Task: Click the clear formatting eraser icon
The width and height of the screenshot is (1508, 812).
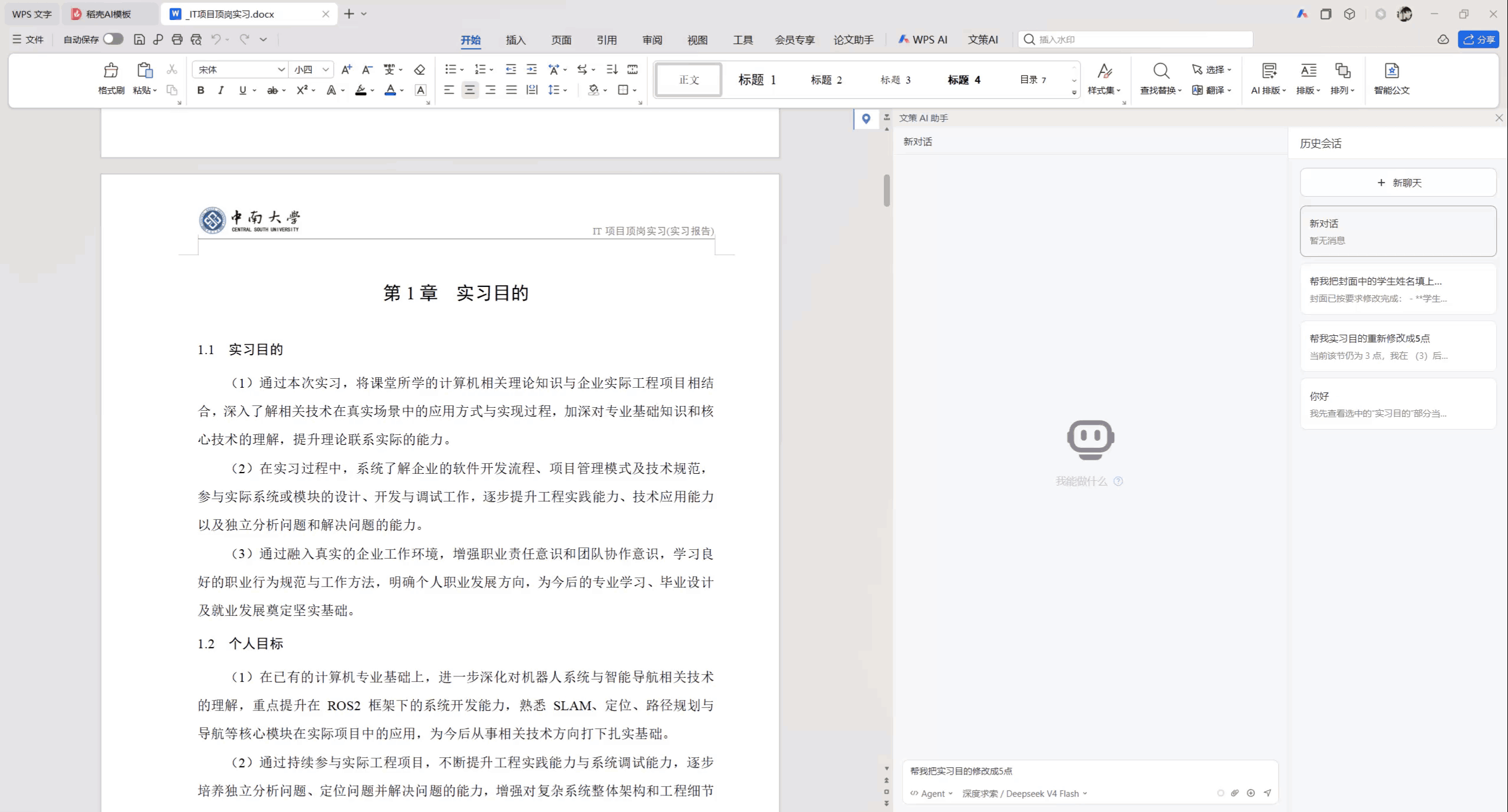Action: (419, 70)
